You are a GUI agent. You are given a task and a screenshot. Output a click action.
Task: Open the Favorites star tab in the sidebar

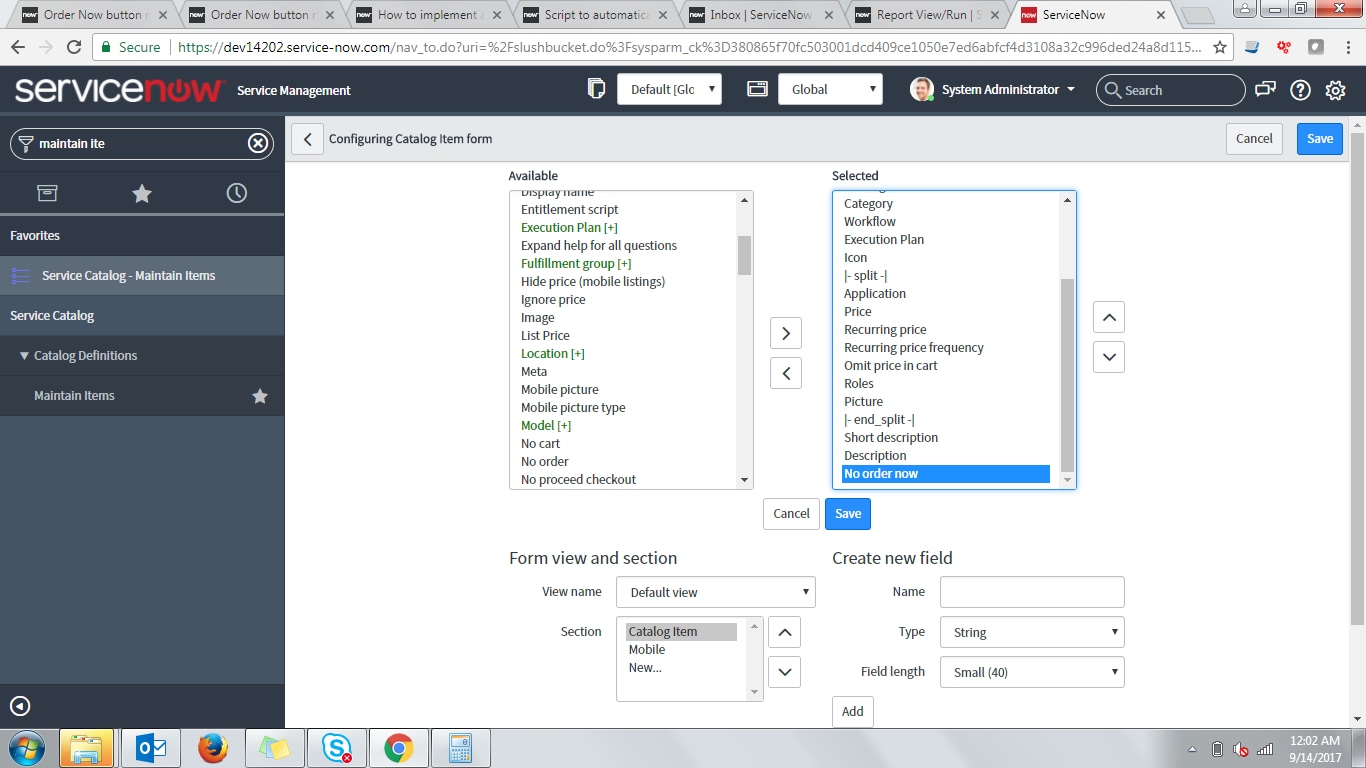[141, 191]
